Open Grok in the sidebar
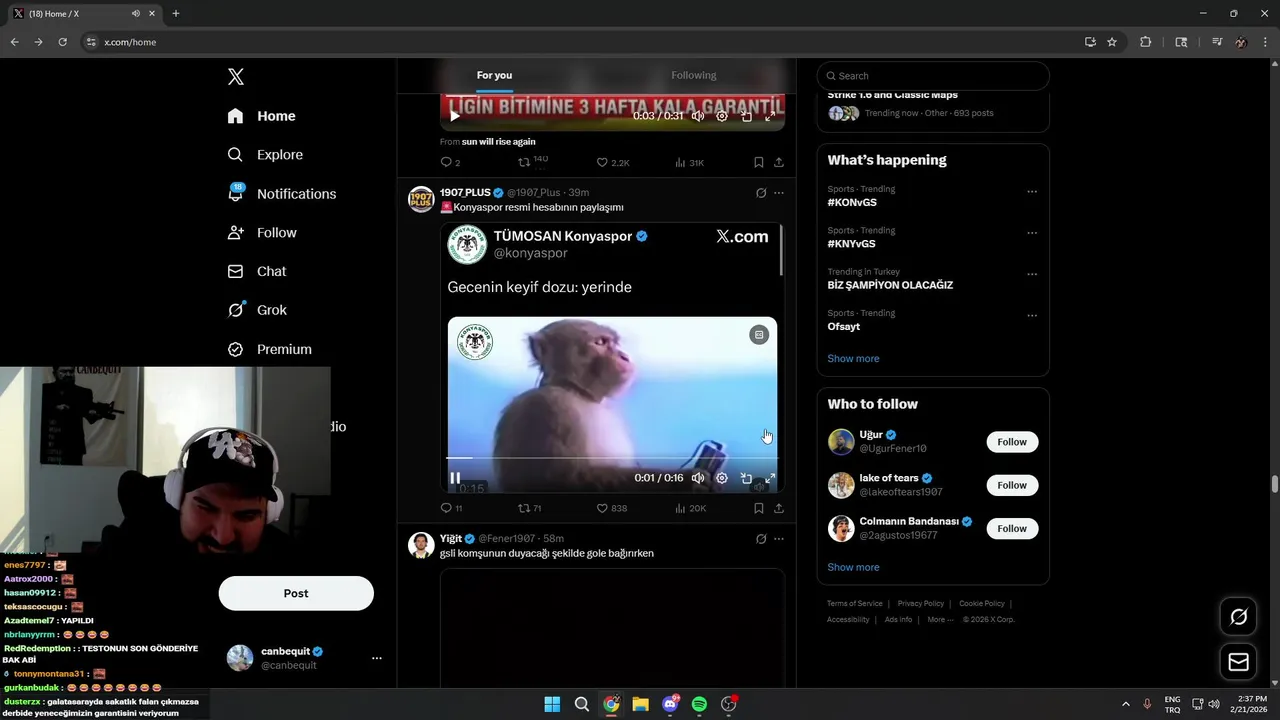The width and height of the screenshot is (1280, 720). (x=257, y=310)
